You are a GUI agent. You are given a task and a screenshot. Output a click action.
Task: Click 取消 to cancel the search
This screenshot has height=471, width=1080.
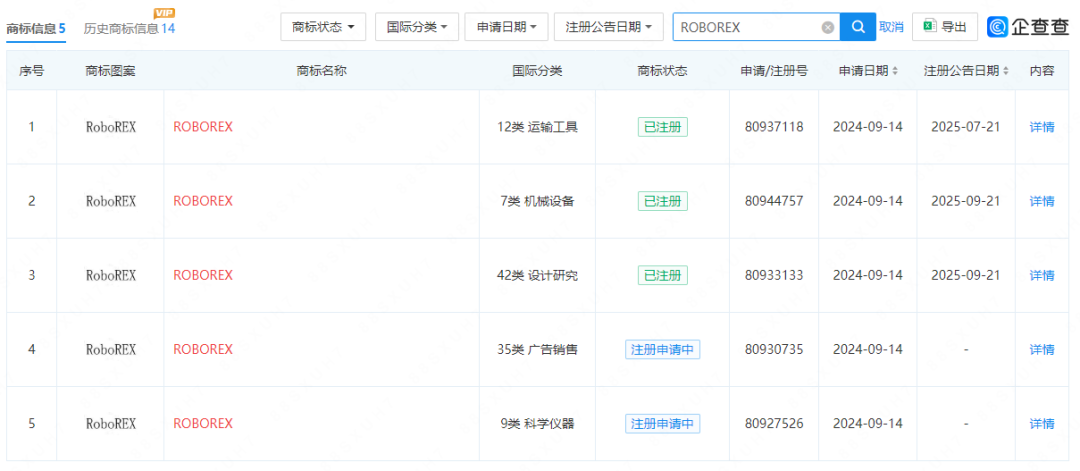point(891,27)
